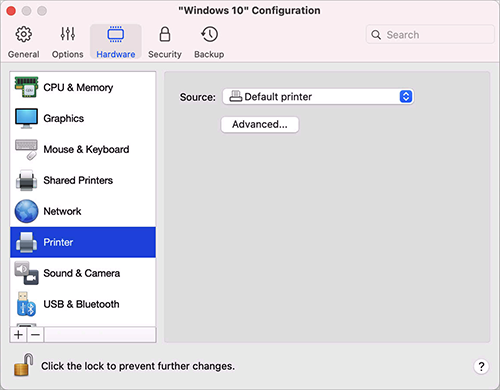This screenshot has width=500, height=390.
Task: Click the search magnifier icon
Action: pos(376,35)
